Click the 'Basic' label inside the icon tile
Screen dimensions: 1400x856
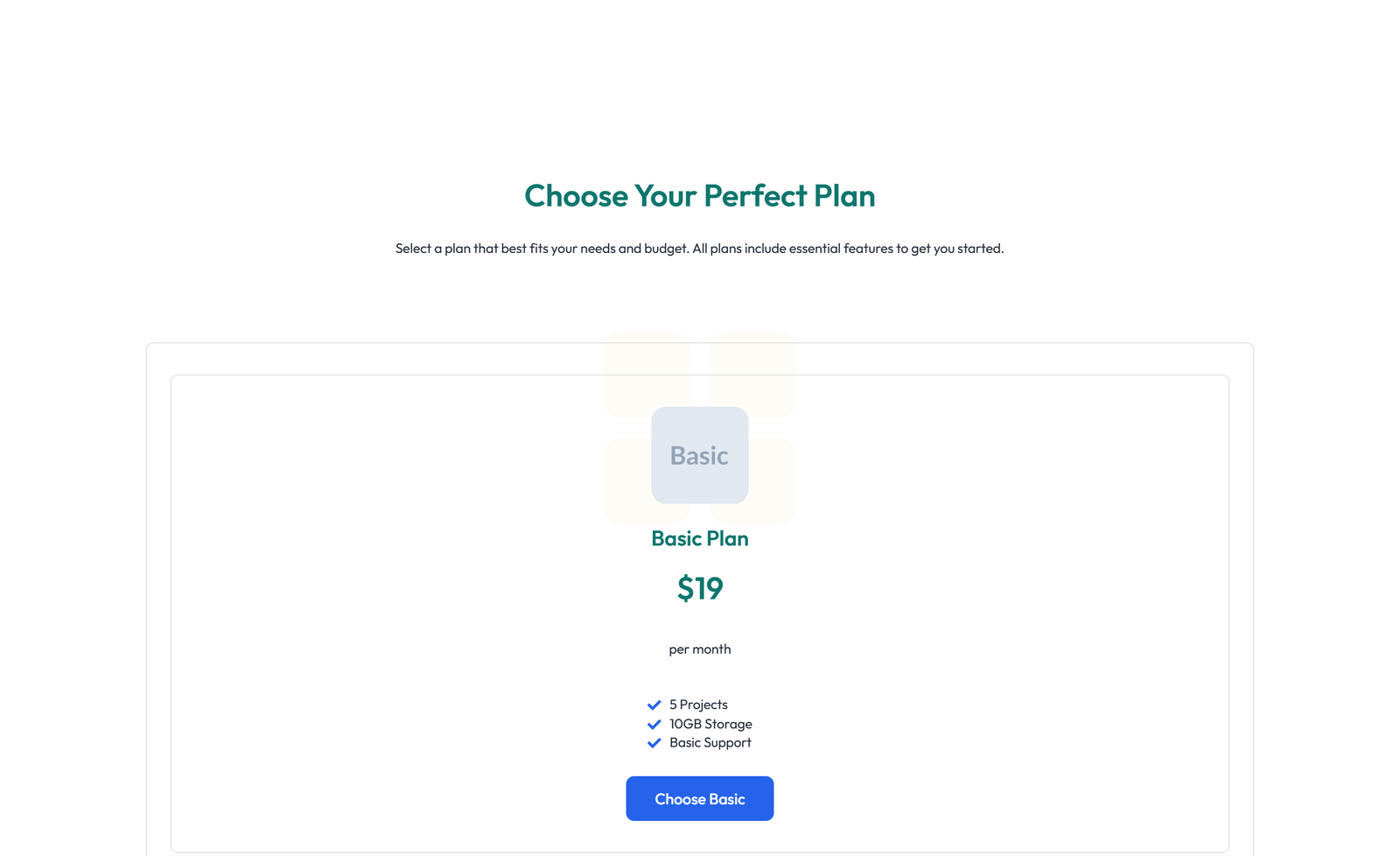pyautogui.click(x=699, y=456)
